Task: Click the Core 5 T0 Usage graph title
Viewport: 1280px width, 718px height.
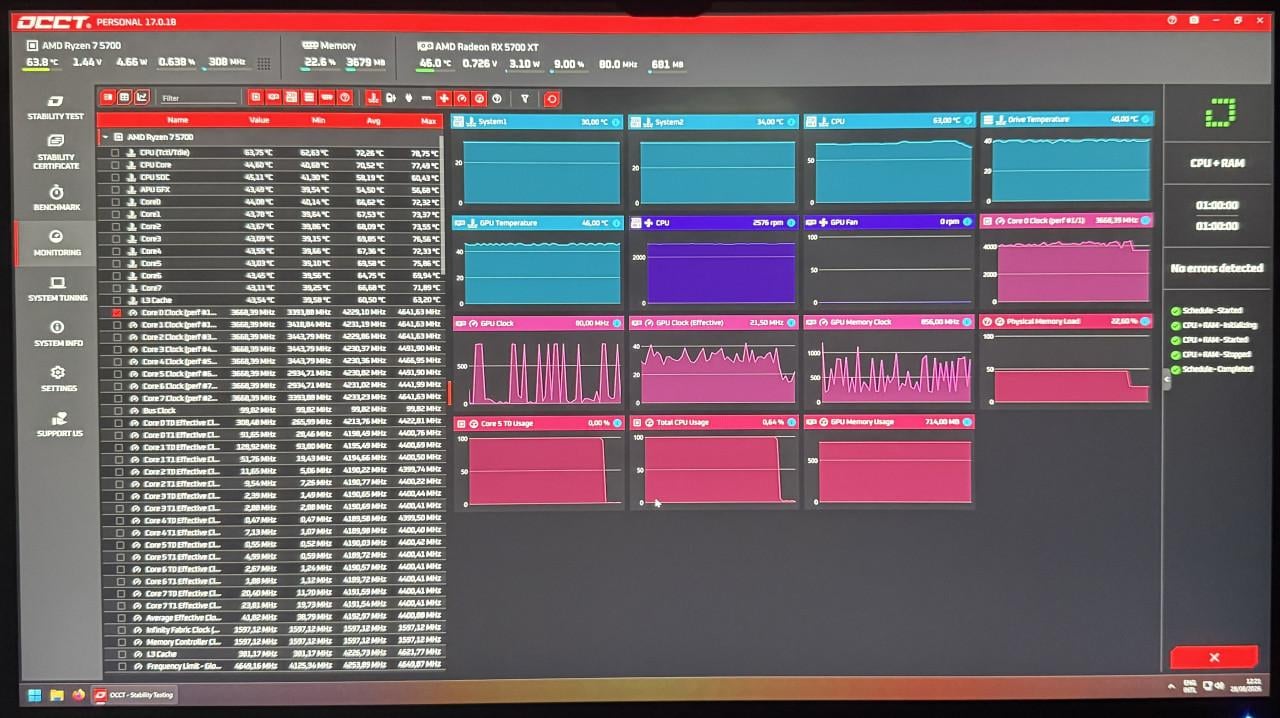Action: 506,423
